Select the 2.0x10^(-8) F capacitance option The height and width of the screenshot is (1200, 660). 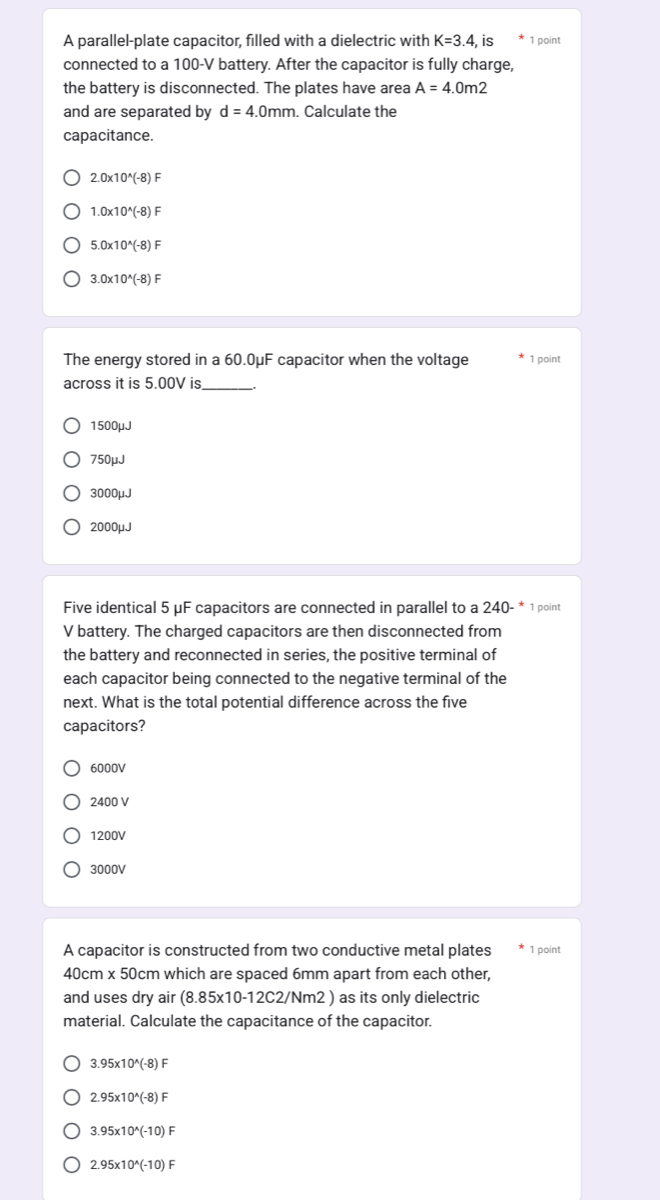(x=72, y=178)
